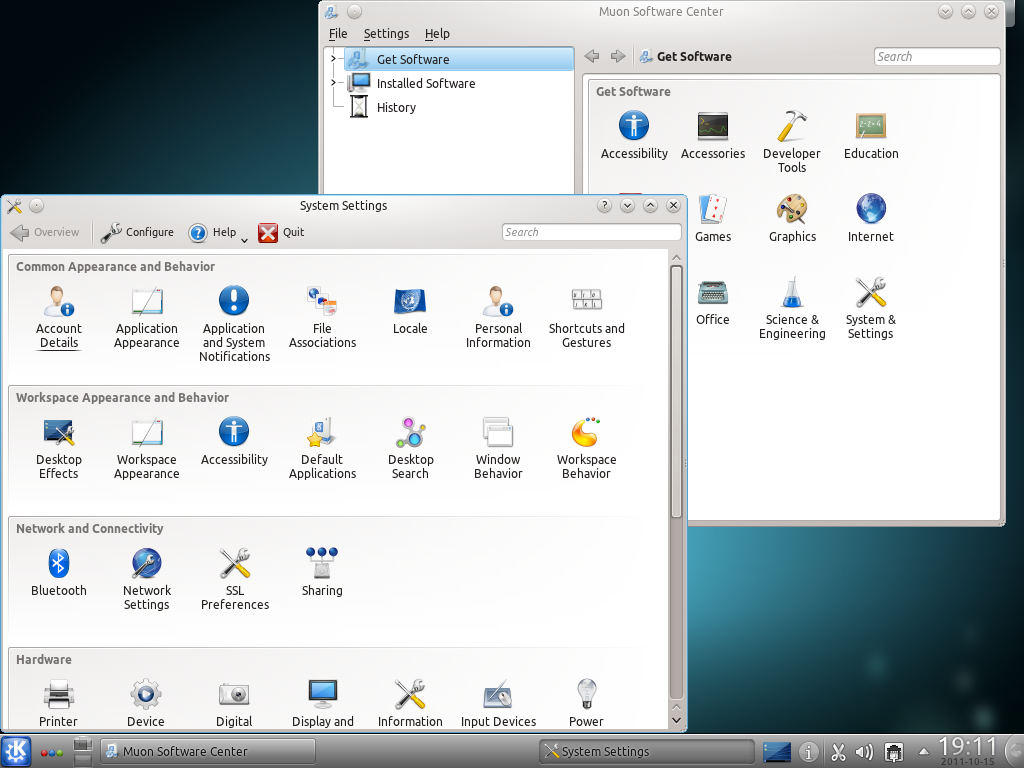Open Muon File menu

338,33
